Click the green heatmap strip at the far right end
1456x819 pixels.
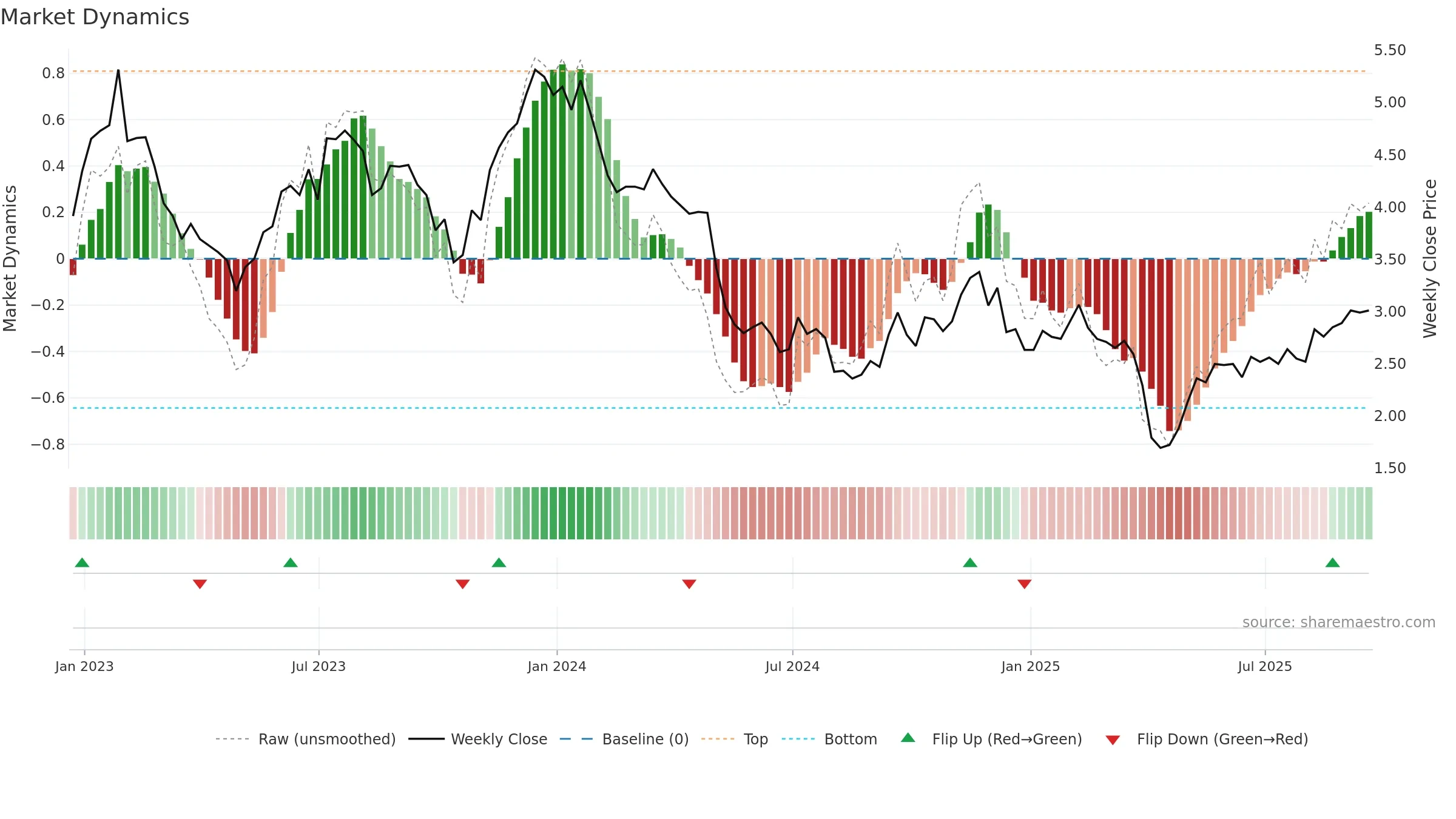pyautogui.click(x=1369, y=513)
